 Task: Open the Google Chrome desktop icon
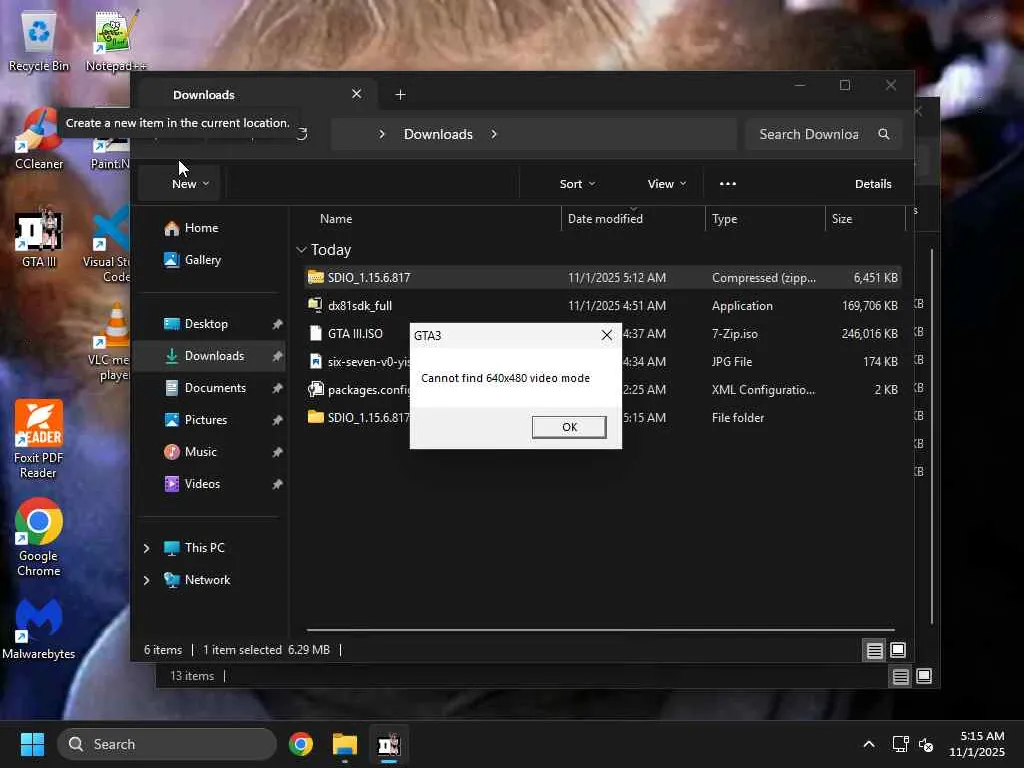(x=39, y=537)
